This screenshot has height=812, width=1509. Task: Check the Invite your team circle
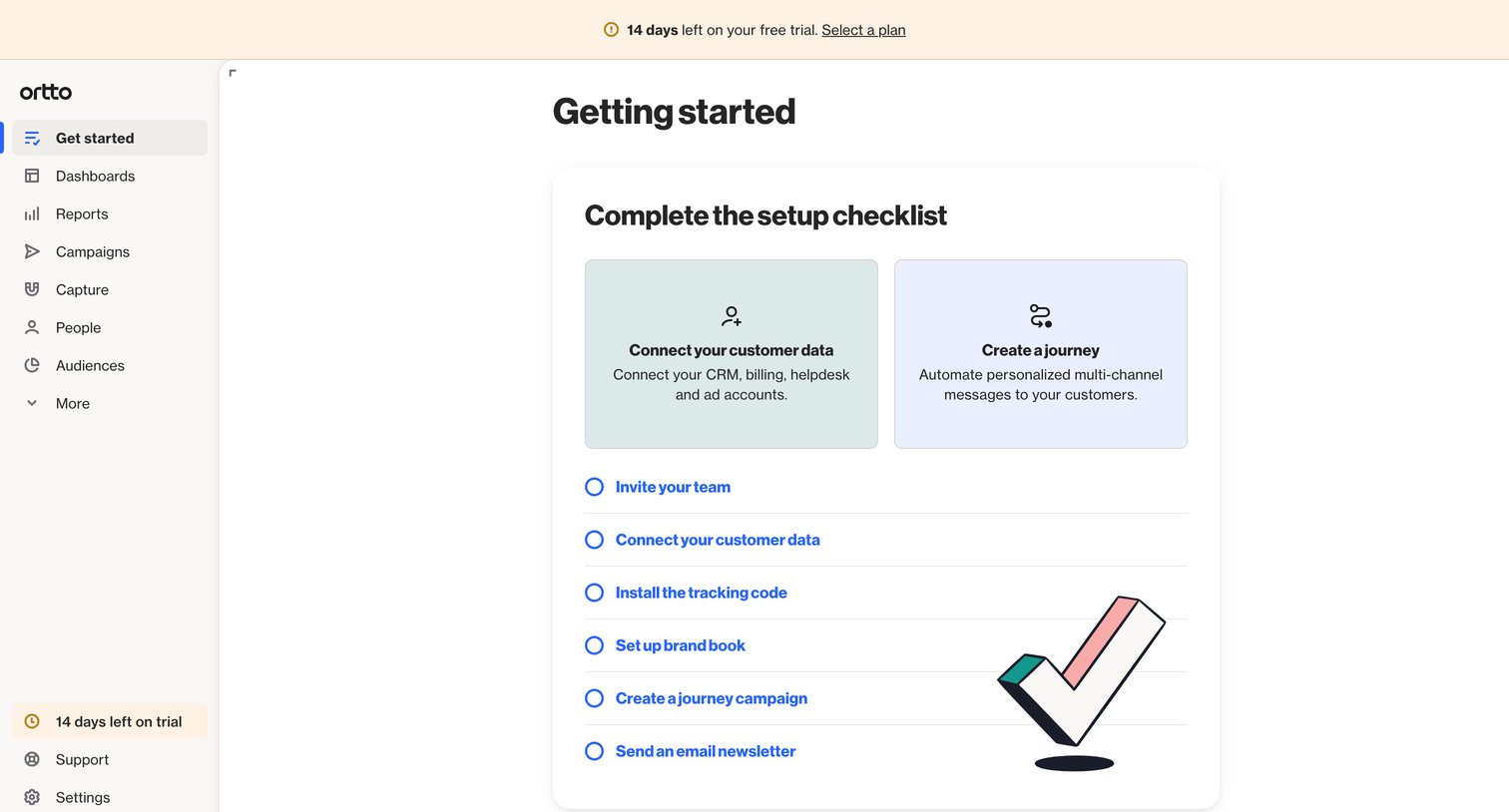pos(594,487)
